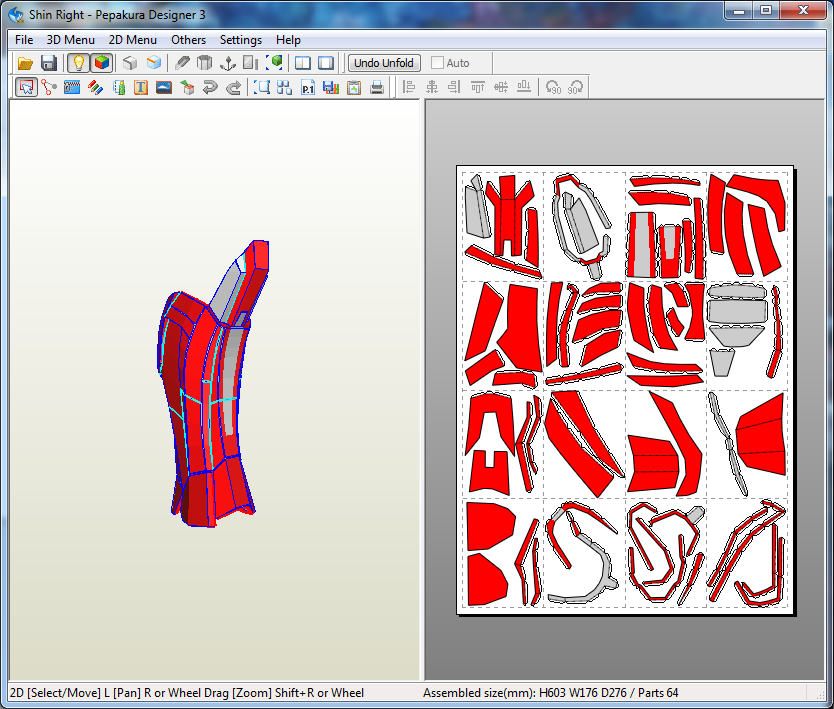Open a file with the folder icon
834x709 pixels.
coord(25,63)
